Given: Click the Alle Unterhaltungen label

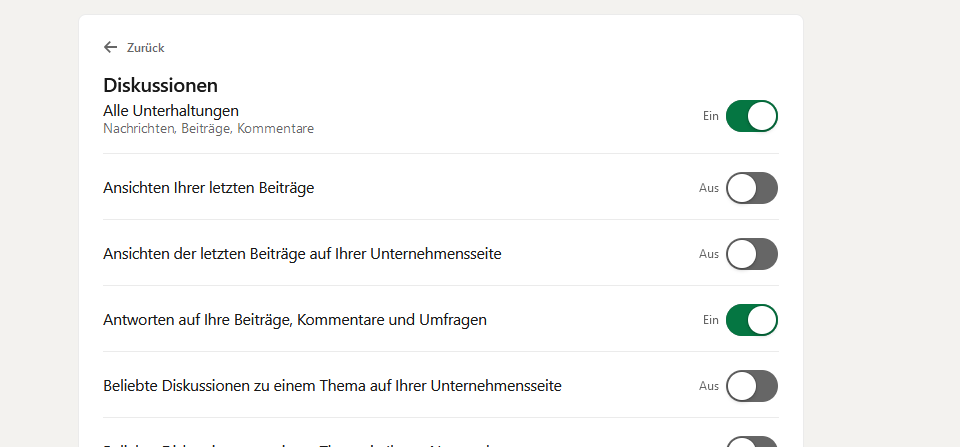Looking at the screenshot, I should (x=171, y=110).
